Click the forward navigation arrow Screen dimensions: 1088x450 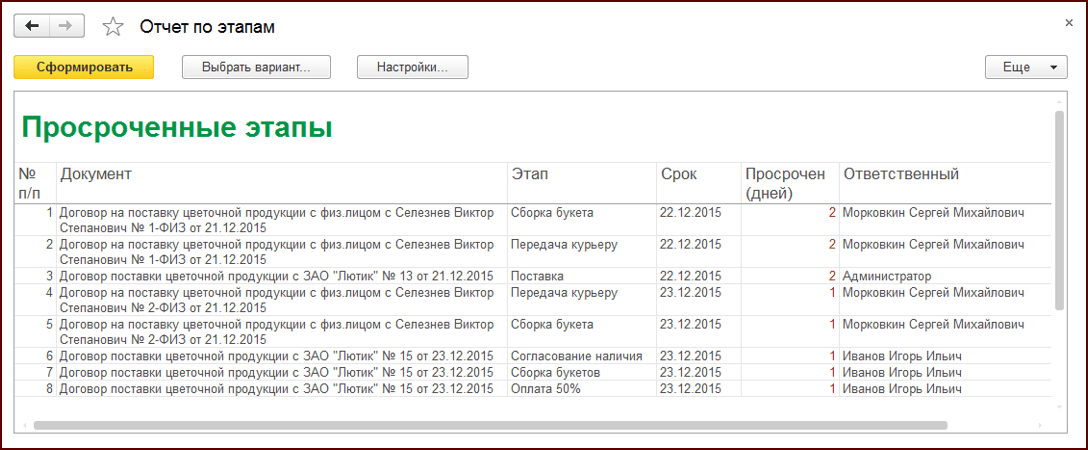click(67, 26)
